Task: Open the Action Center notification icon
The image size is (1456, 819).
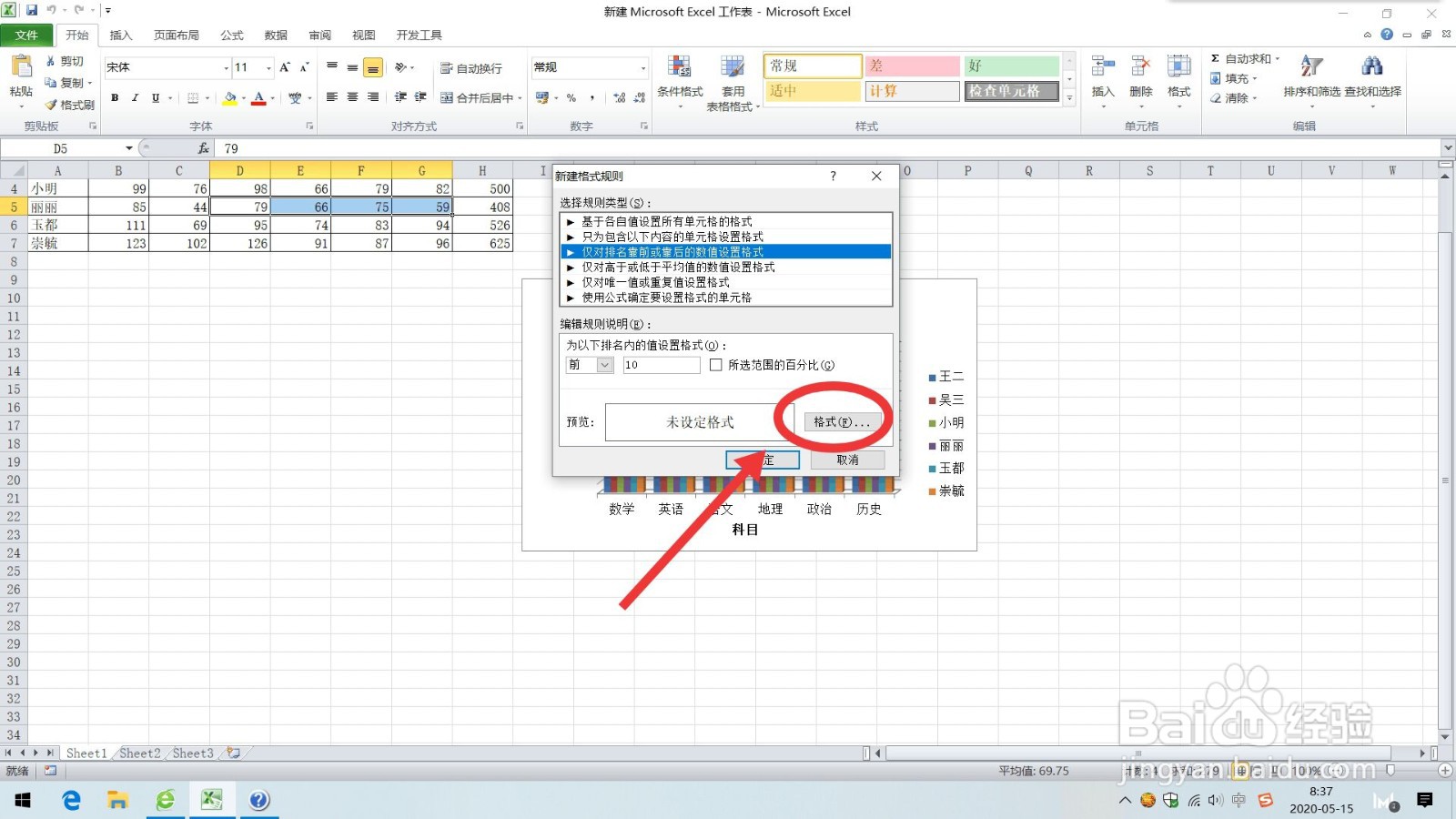Action: pos(1425,800)
